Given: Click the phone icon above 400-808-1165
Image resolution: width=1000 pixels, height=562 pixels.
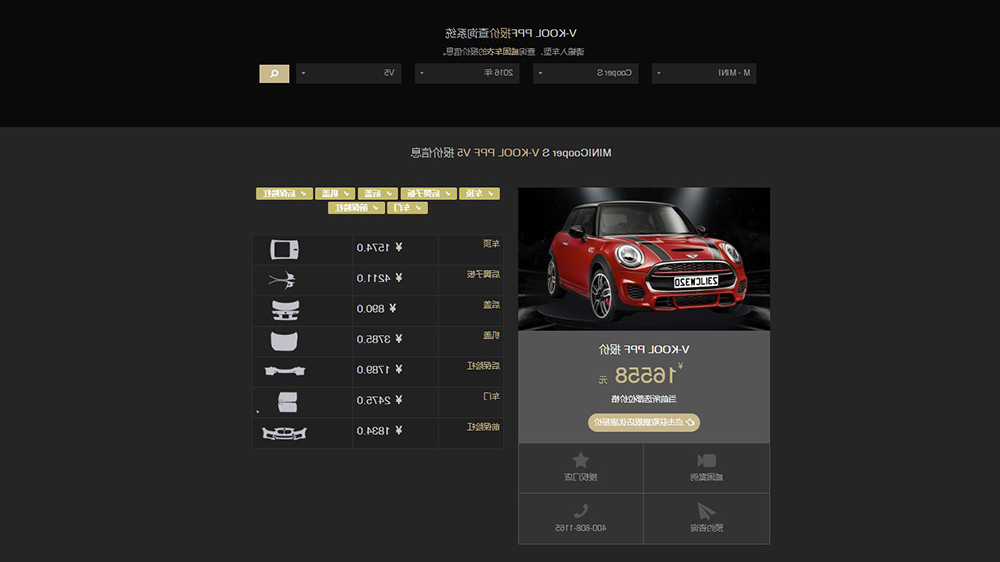Looking at the screenshot, I should pos(580,511).
